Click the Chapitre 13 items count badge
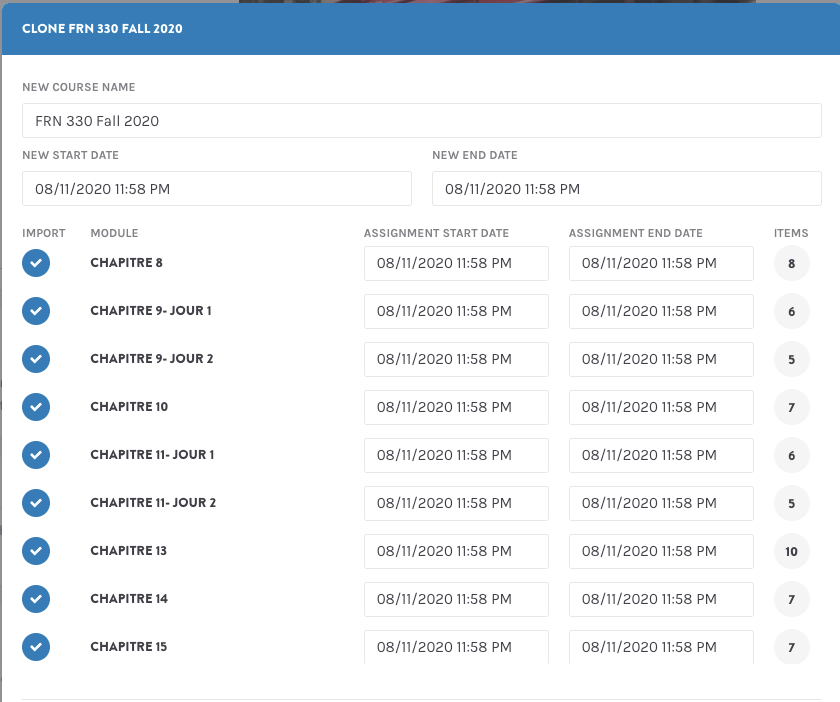The width and height of the screenshot is (840, 702). tap(791, 552)
